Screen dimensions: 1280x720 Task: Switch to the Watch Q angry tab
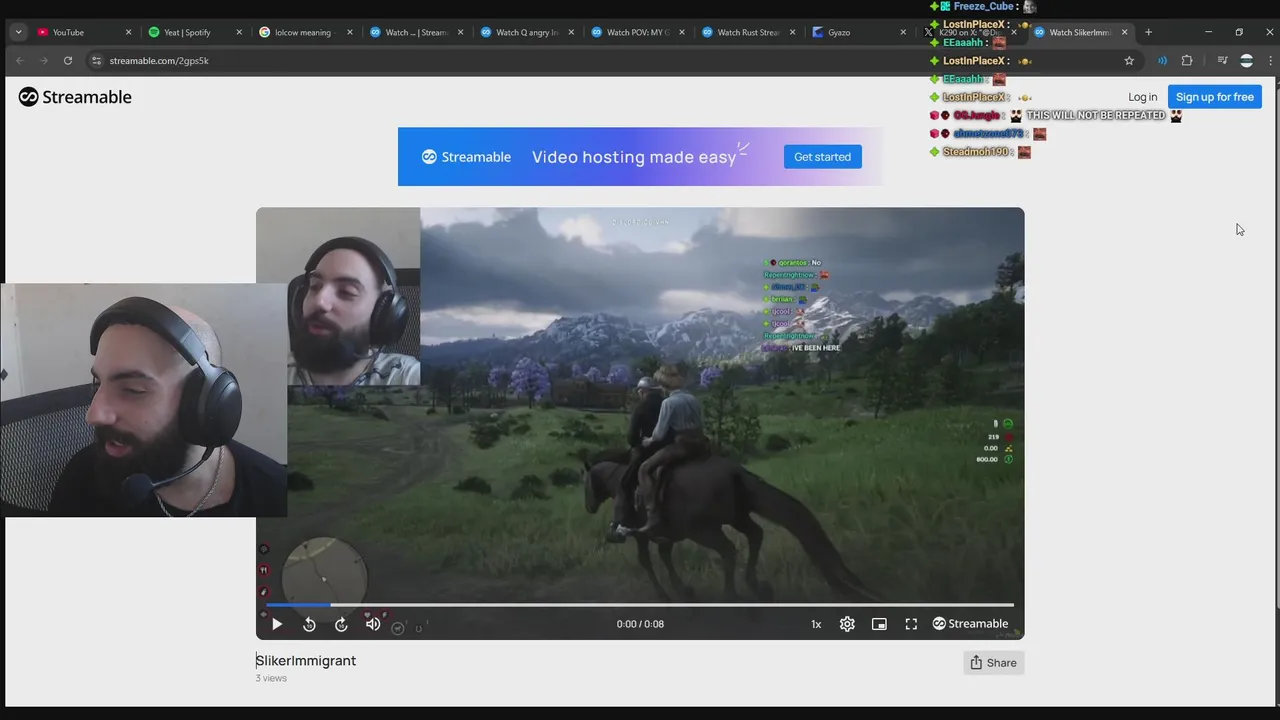click(x=528, y=32)
